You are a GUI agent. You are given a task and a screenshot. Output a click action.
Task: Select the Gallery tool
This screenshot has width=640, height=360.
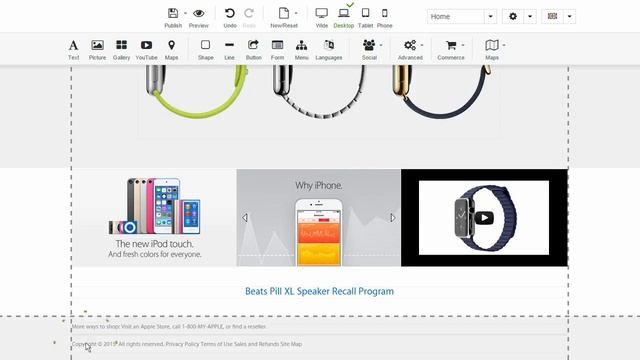point(121,49)
